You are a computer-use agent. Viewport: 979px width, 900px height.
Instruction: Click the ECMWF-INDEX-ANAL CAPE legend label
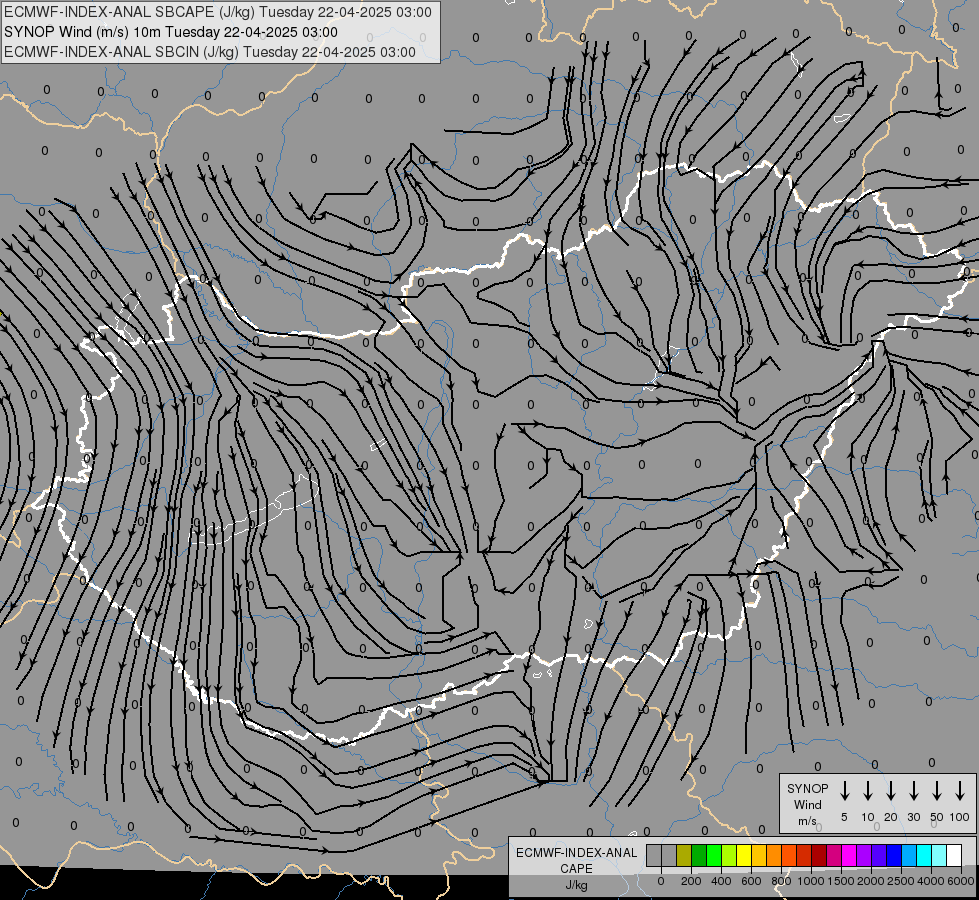[x=576, y=860]
